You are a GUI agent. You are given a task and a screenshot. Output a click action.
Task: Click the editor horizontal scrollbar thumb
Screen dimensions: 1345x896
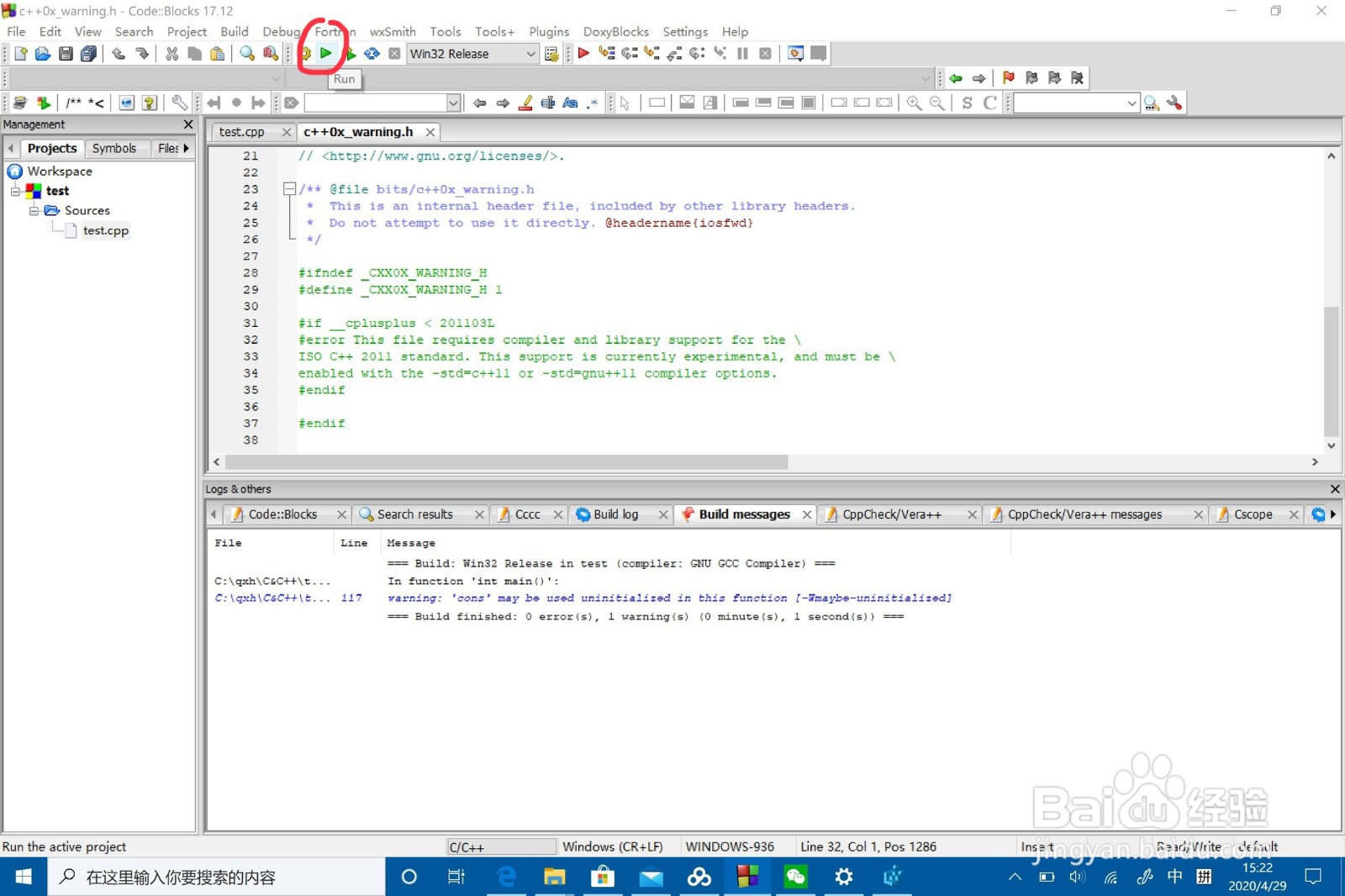(x=507, y=462)
